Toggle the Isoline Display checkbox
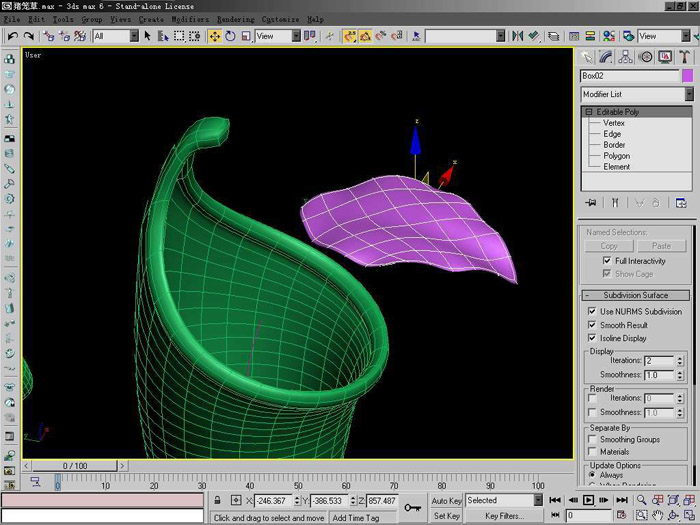The image size is (700, 525). [592, 338]
